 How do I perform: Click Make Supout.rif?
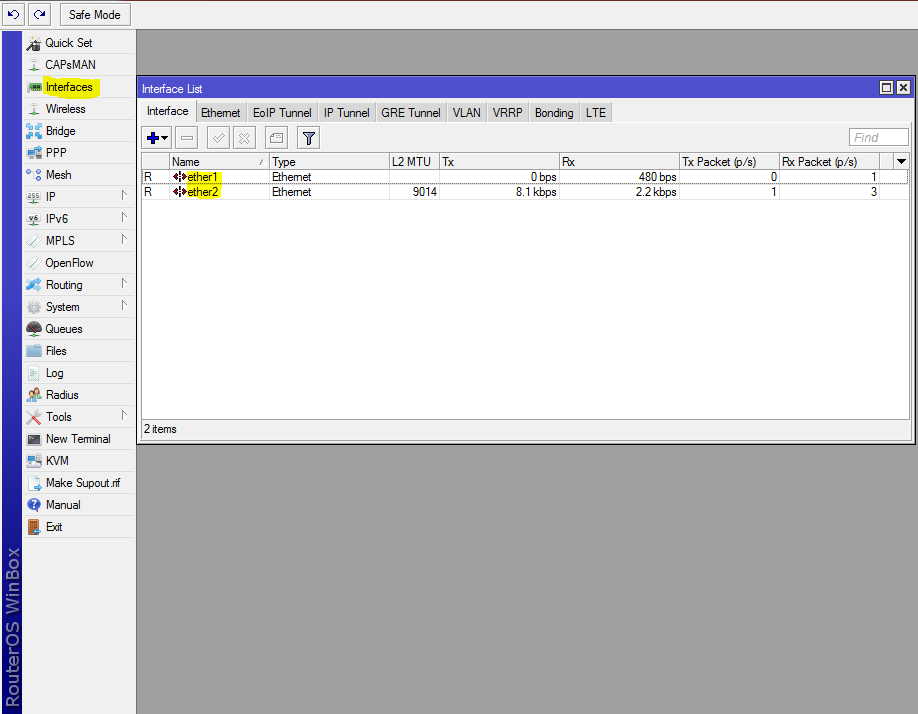coord(79,483)
